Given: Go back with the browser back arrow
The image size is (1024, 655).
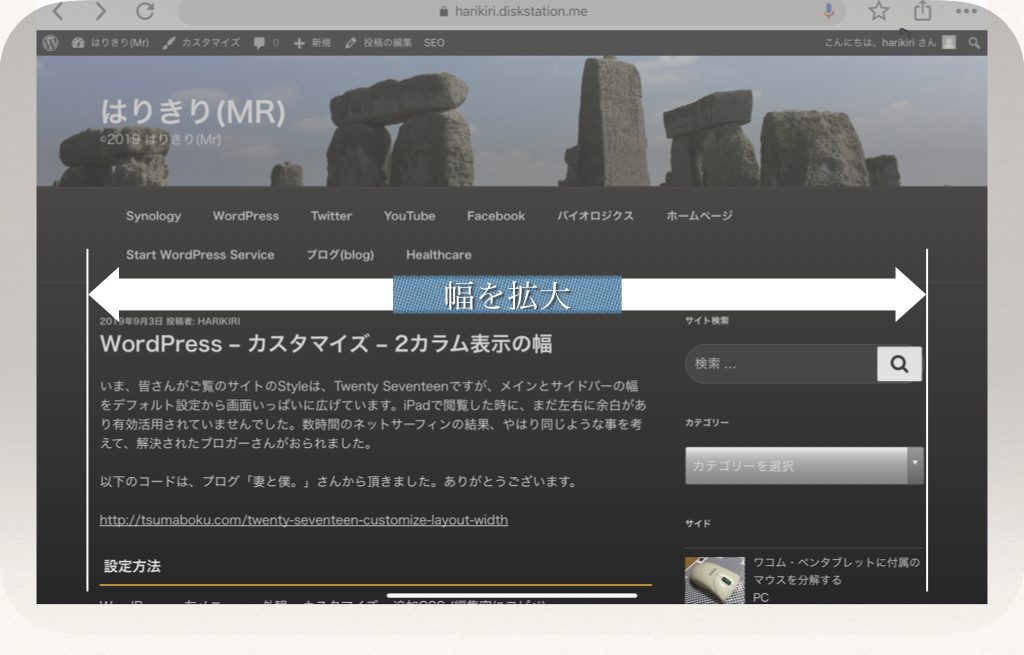Looking at the screenshot, I should point(58,10).
